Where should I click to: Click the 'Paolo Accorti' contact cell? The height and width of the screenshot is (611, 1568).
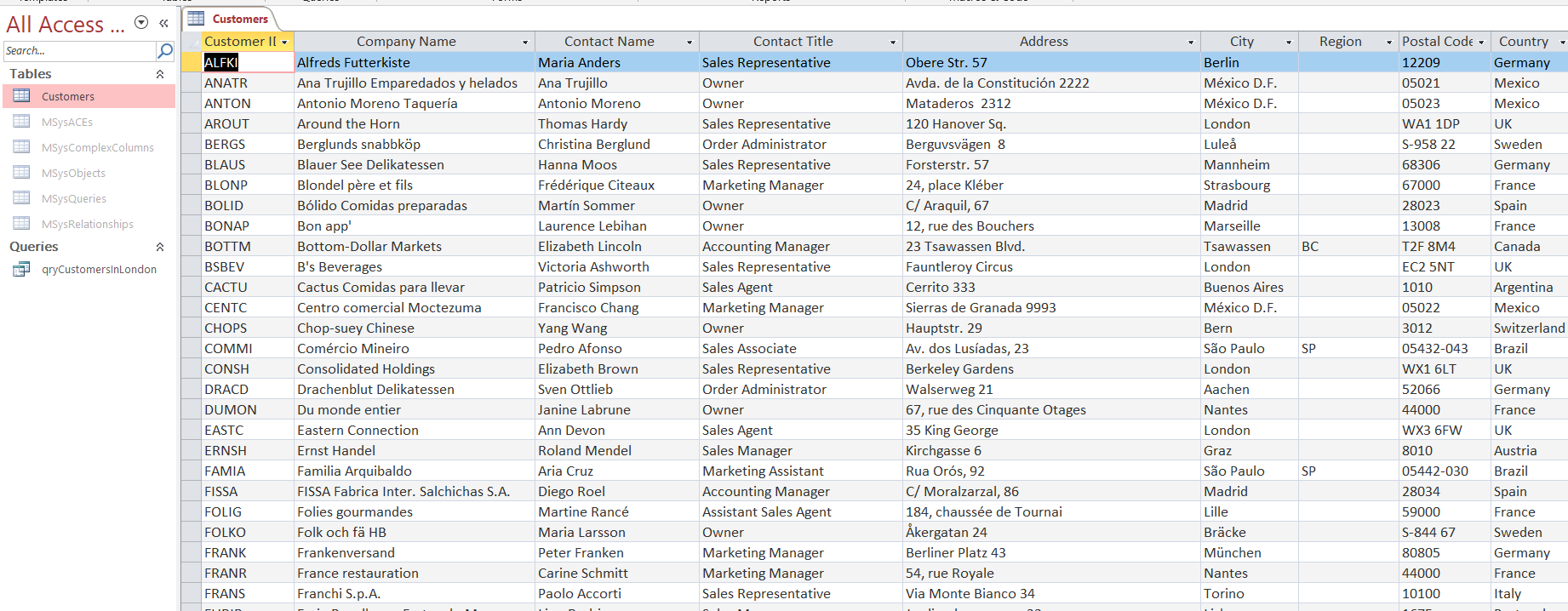617,593
